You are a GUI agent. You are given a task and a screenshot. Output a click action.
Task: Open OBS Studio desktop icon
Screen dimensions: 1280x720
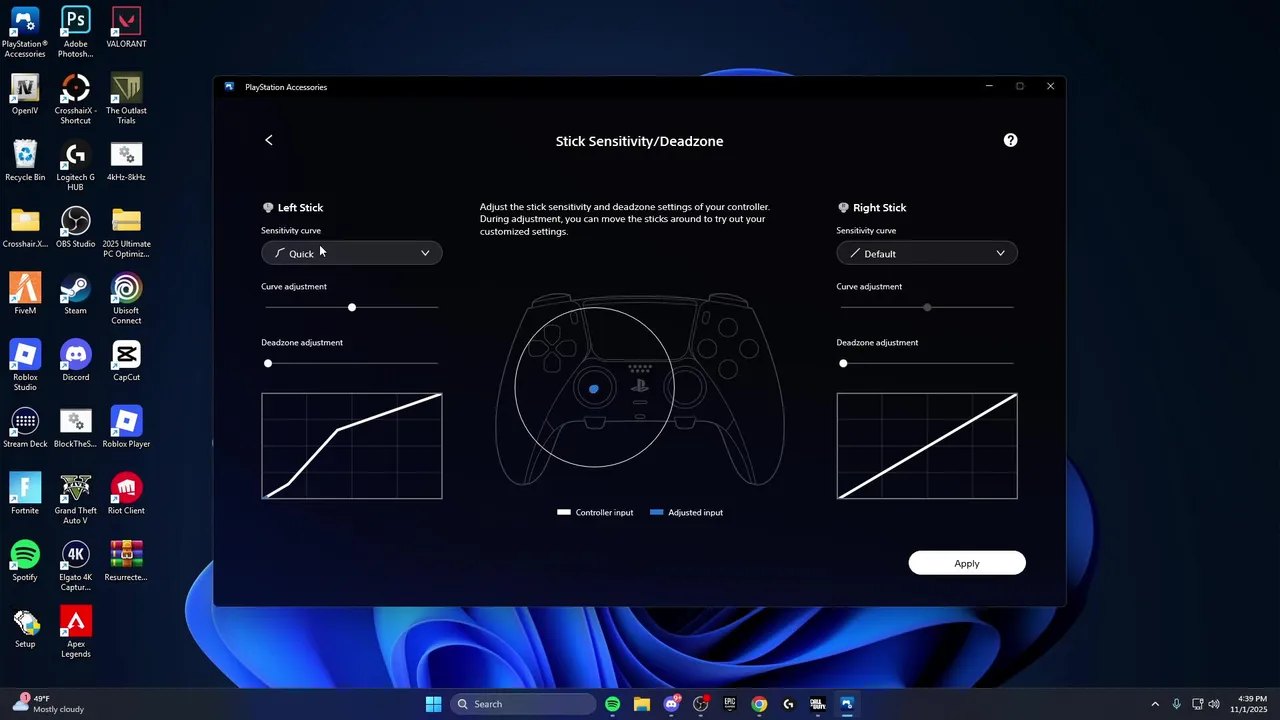tap(75, 228)
